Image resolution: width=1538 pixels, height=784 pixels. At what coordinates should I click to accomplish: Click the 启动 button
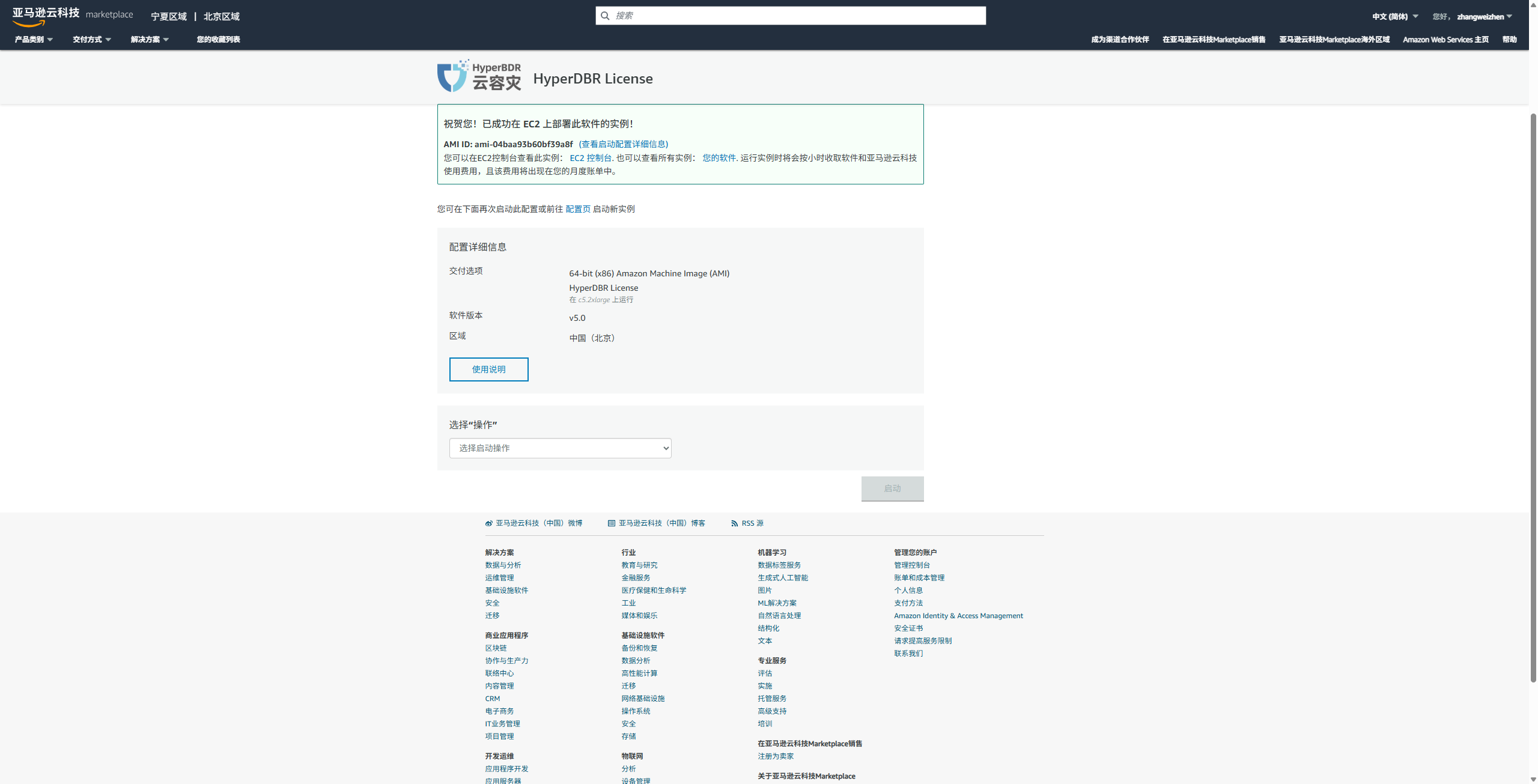[892, 488]
